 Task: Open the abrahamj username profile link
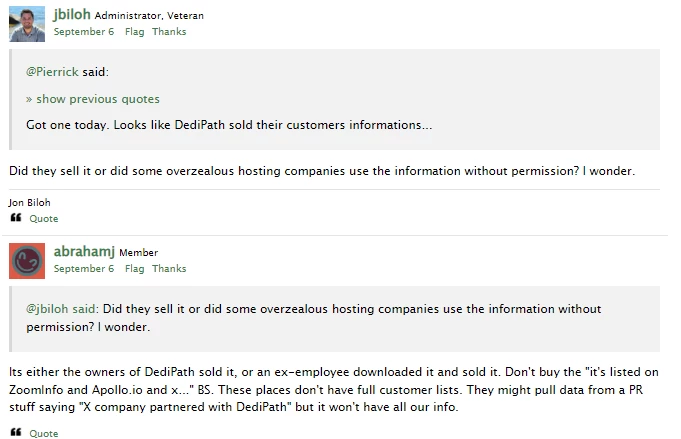84,252
